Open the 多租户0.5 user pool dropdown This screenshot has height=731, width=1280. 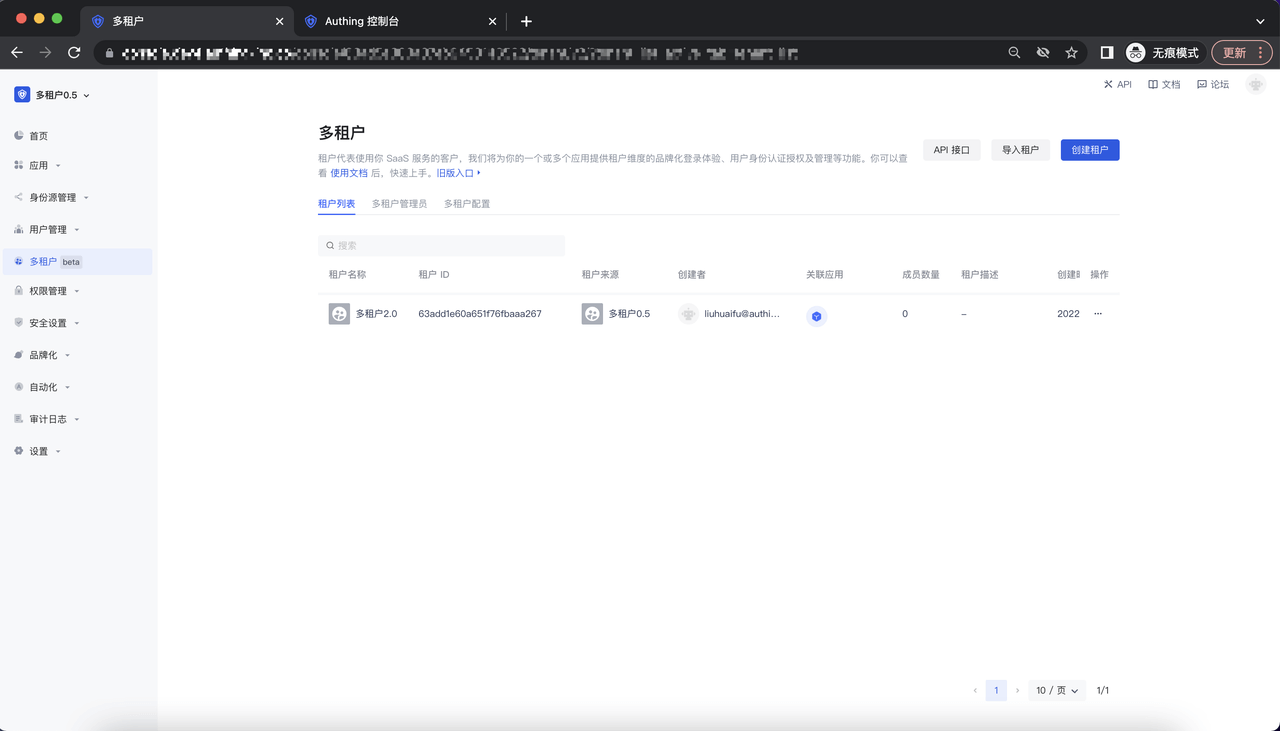(x=53, y=95)
